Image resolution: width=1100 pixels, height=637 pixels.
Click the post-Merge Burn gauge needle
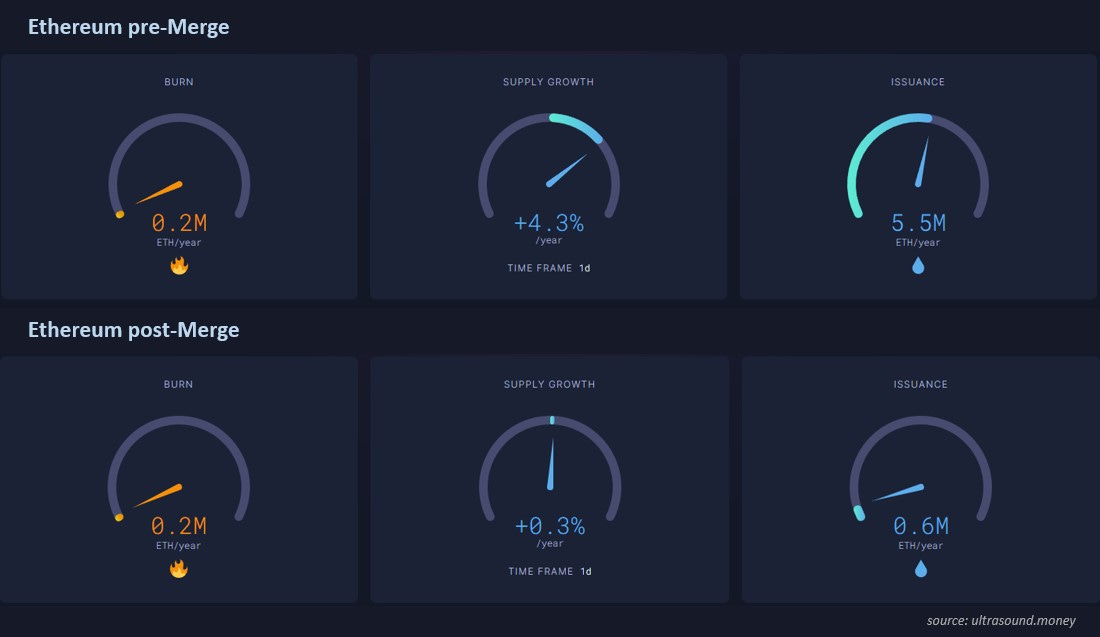[x=158, y=495]
